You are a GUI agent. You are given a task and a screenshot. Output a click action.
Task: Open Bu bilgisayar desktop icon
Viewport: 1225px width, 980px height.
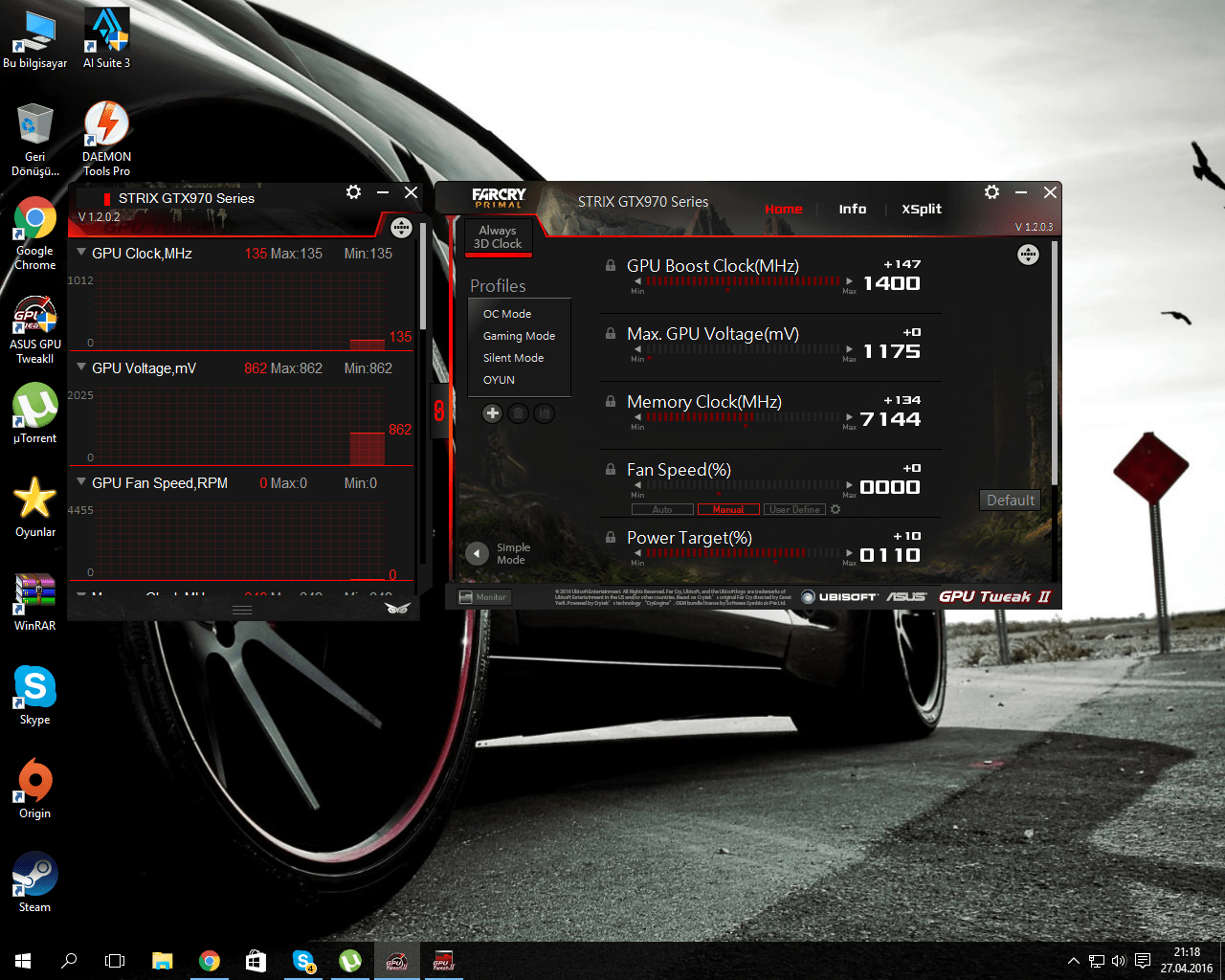35,38
